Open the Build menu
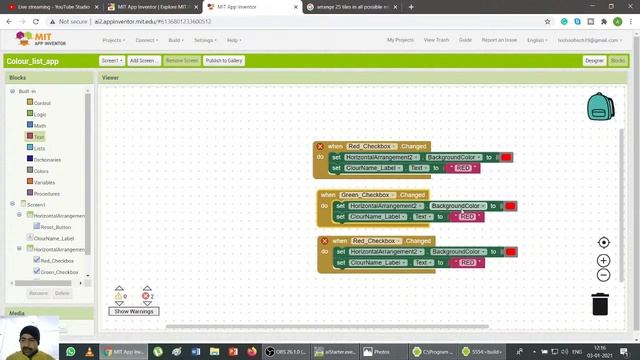This screenshot has width=640, height=360. click(x=176, y=40)
